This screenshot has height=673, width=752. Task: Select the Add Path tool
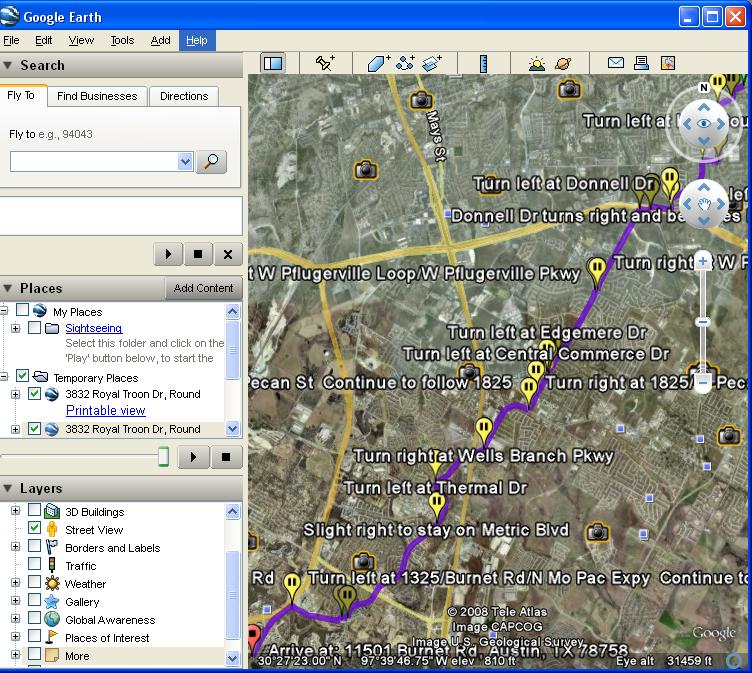405,63
